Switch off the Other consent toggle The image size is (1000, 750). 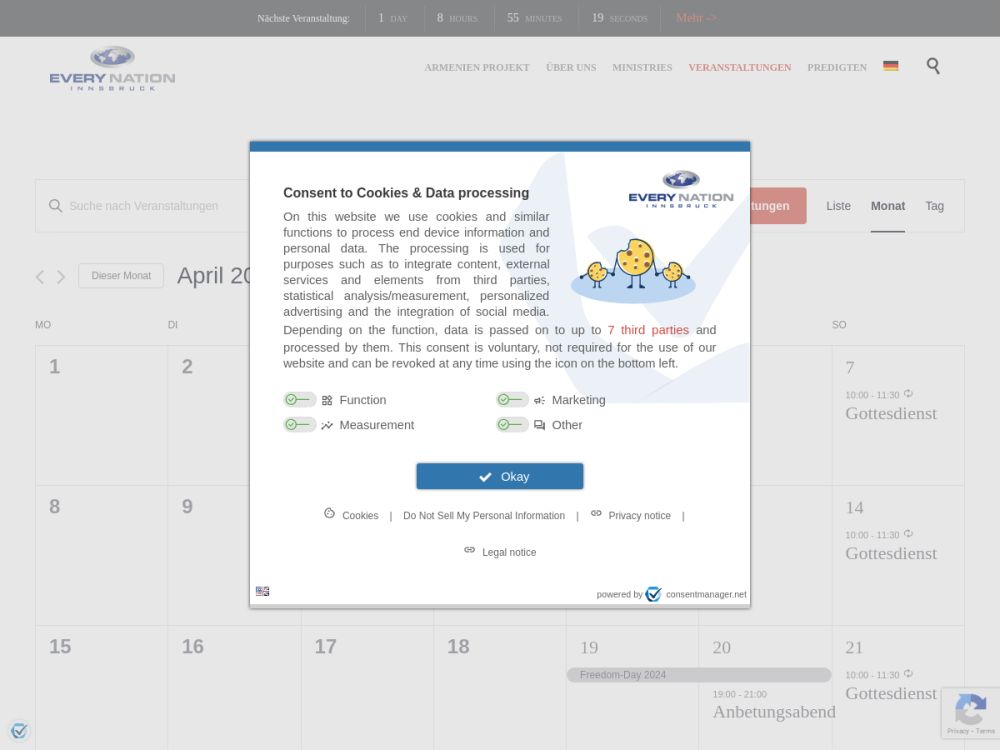[512, 425]
